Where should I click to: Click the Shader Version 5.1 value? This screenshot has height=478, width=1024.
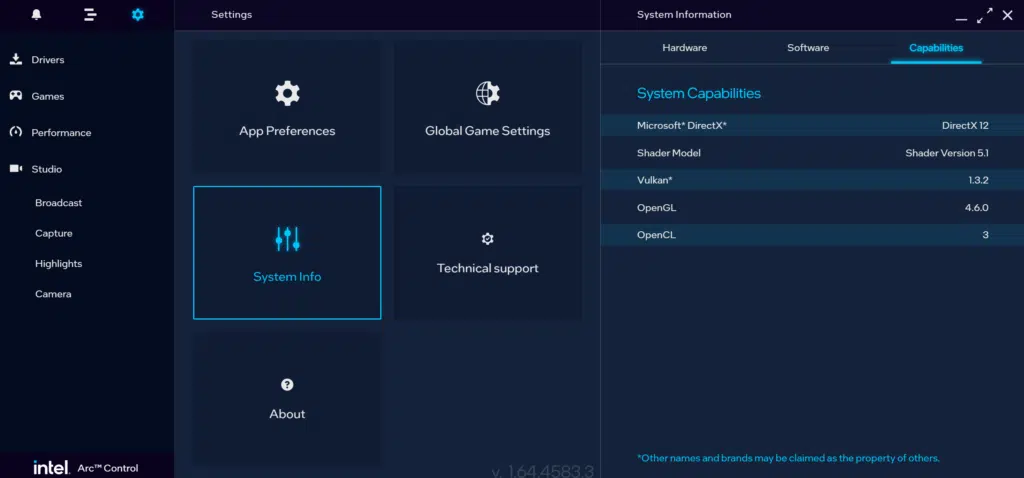947,153
